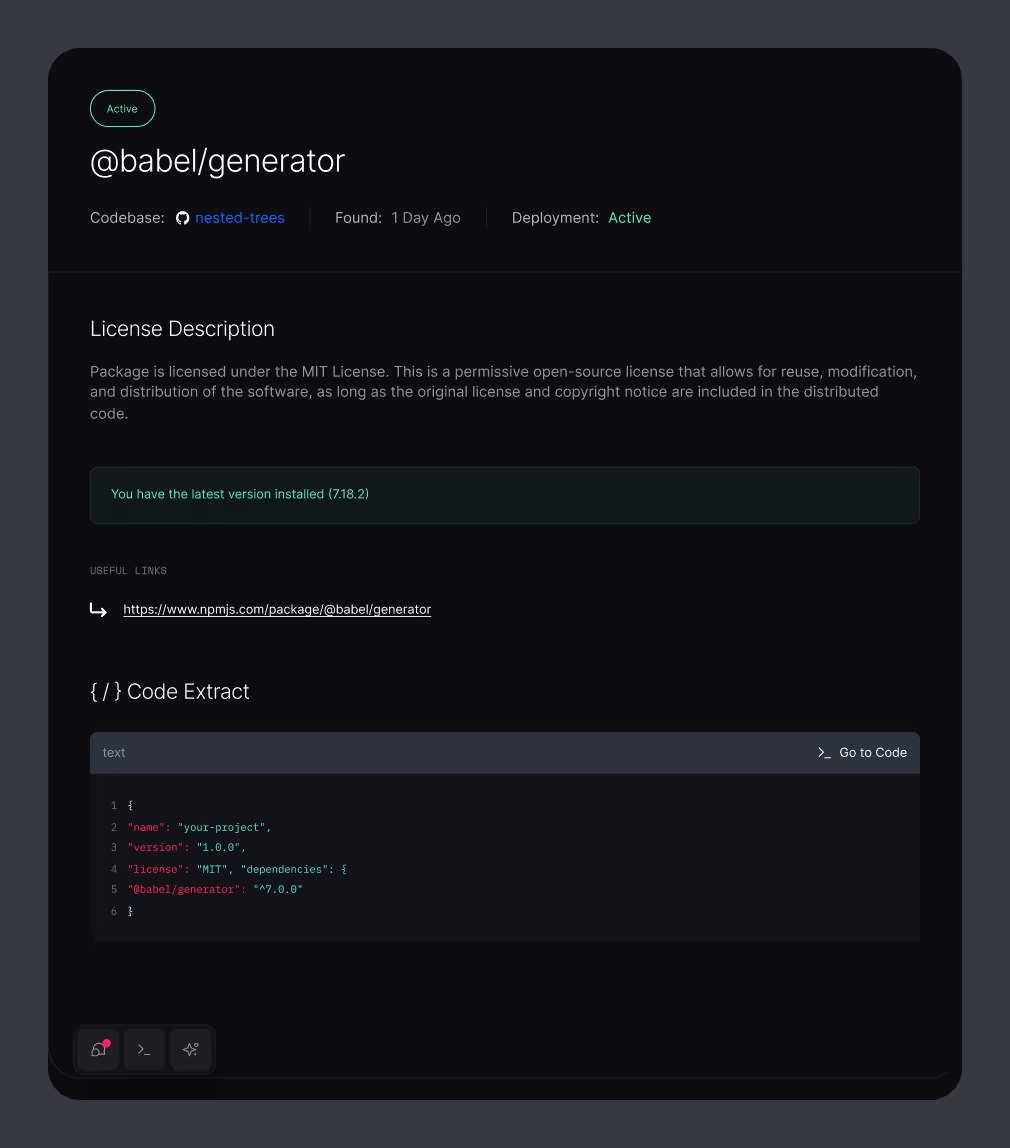Image resolution: width=1010 pixels, height=1148 pixels.
Task: Open the npmjs @babel/generator package link
Action: [277, 609]
